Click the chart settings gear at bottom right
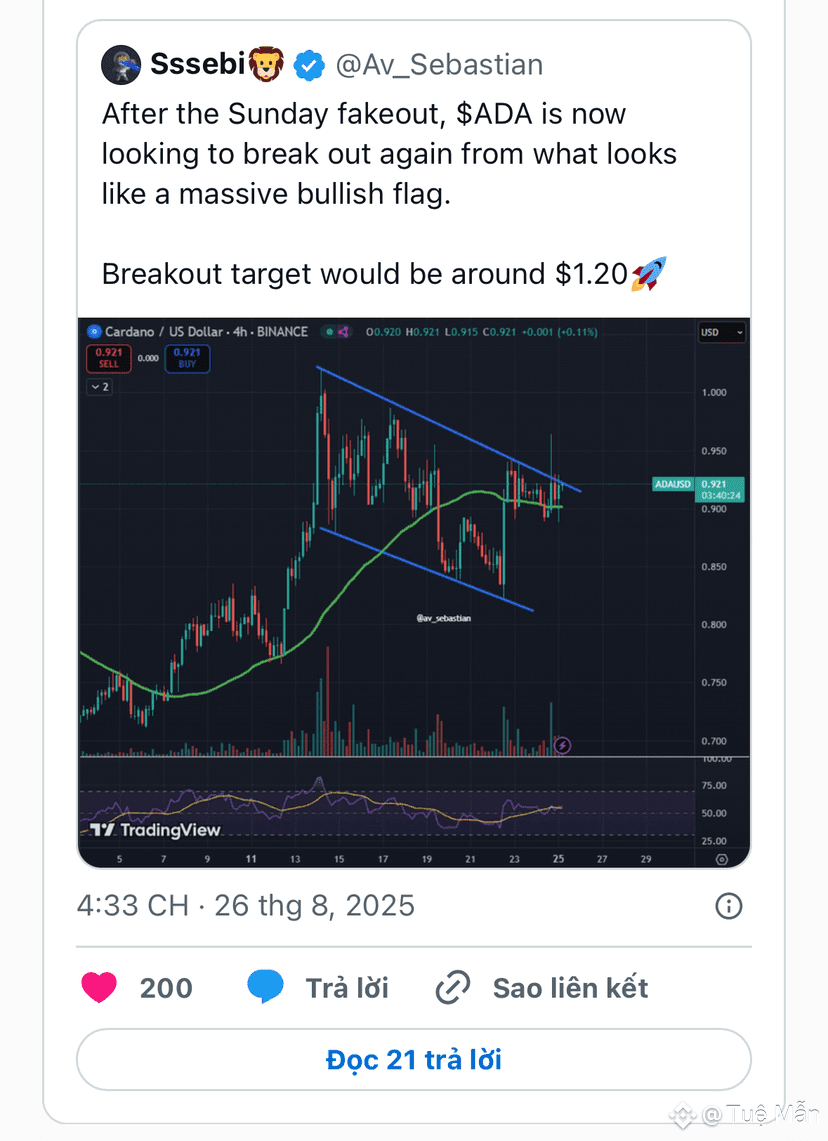 (x=721, y=859)
